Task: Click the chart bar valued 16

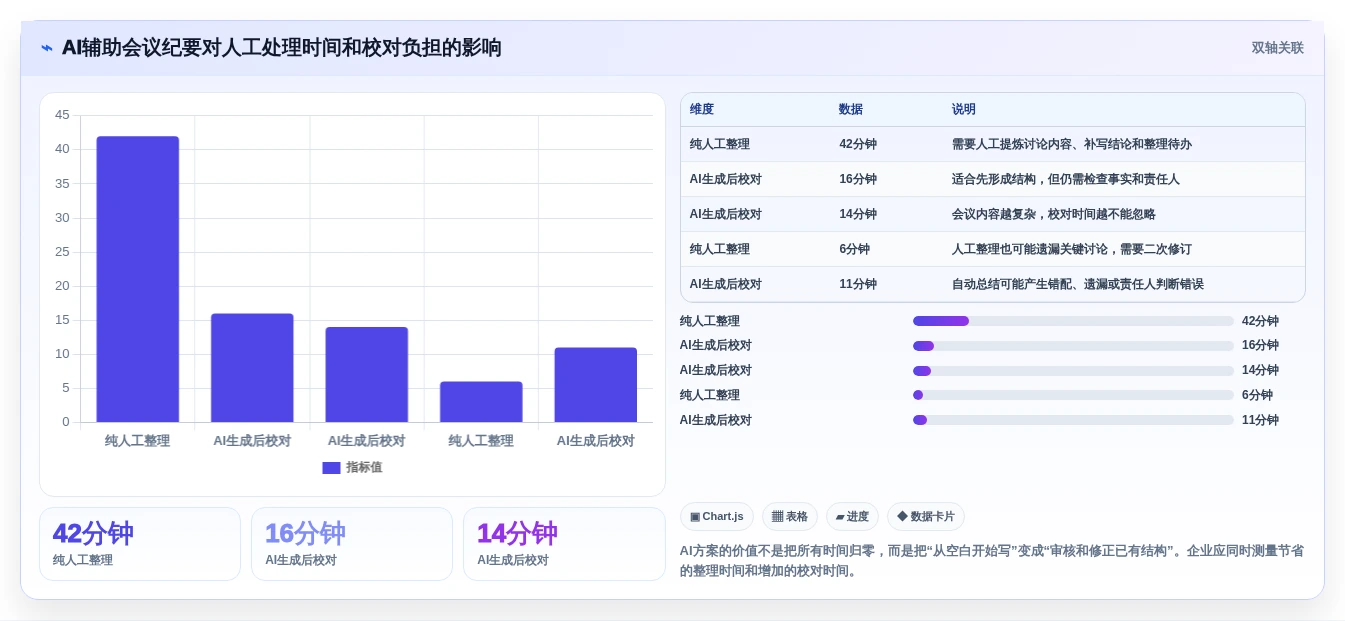Action: click(x=252, y=368)
